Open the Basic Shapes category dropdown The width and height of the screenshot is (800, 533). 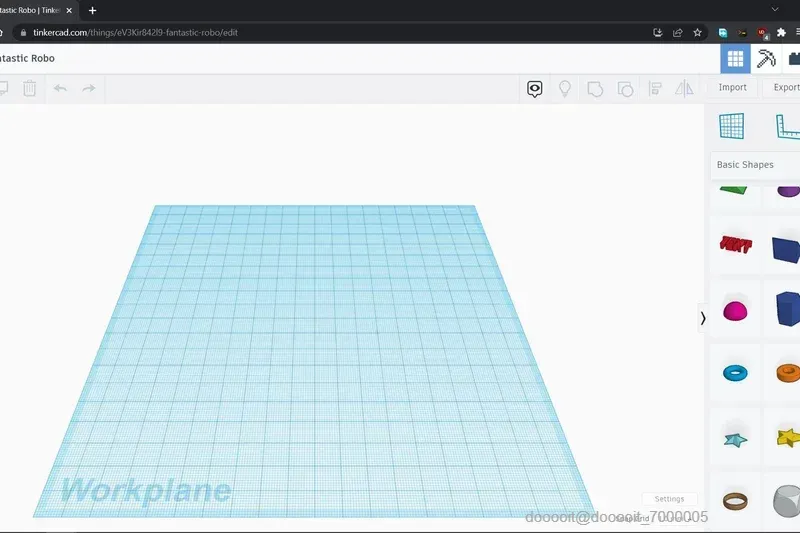tap(755, 165)
